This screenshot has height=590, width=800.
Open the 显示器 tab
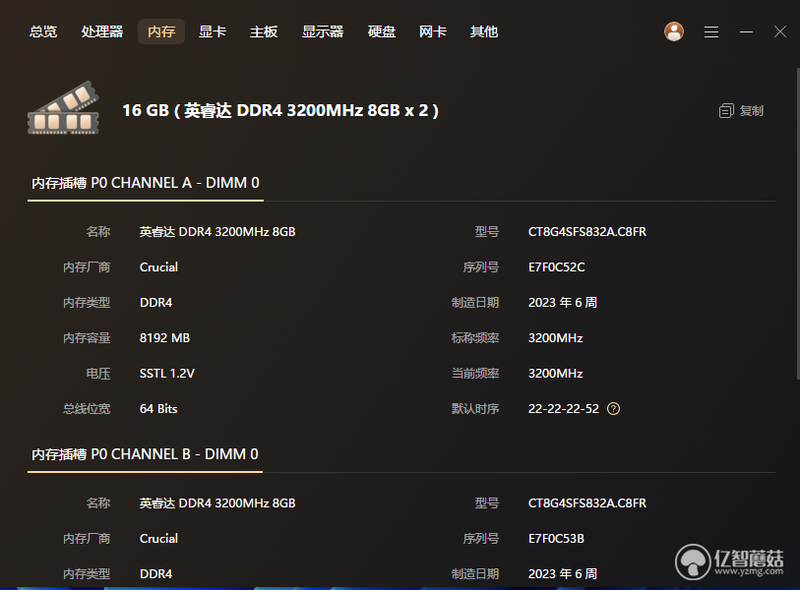click(322, 32)
